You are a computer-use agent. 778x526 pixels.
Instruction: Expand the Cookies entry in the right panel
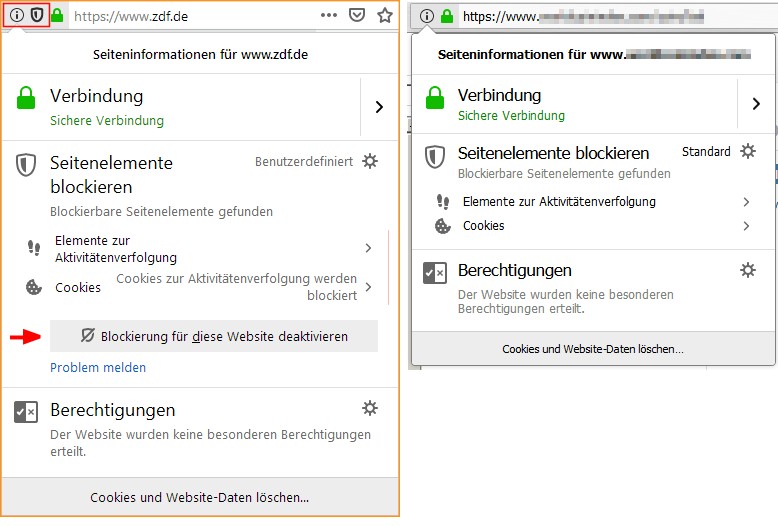coord(746,226)
